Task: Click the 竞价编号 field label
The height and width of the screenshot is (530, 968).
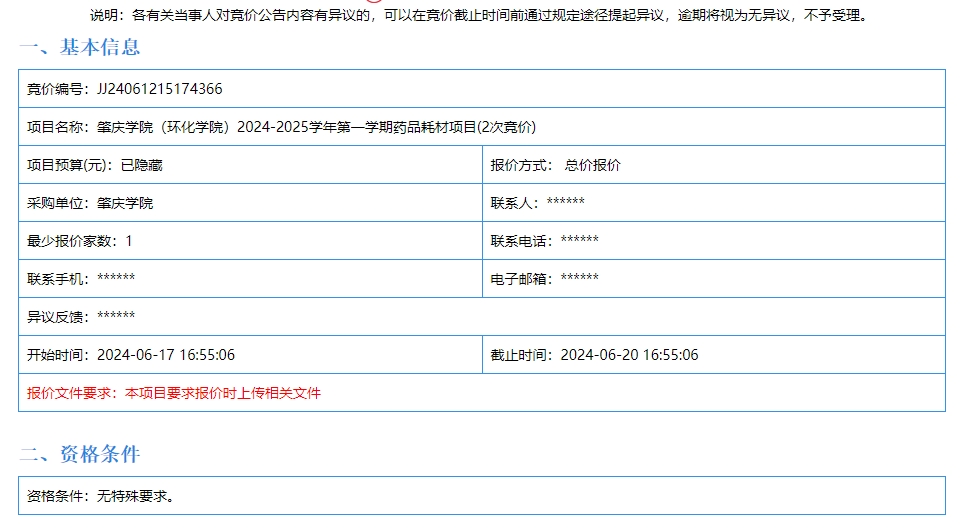Action: pyautogui.click(x=58, y=89)
